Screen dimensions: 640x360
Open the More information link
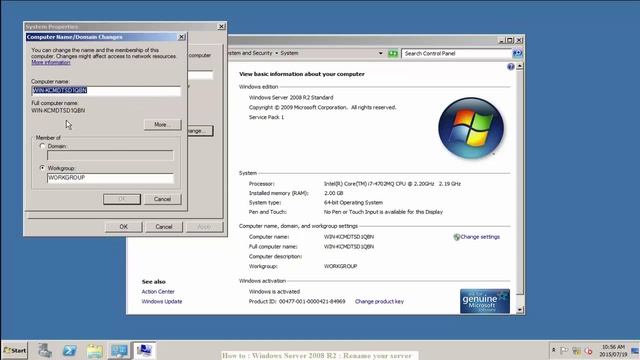coord(51,62)
